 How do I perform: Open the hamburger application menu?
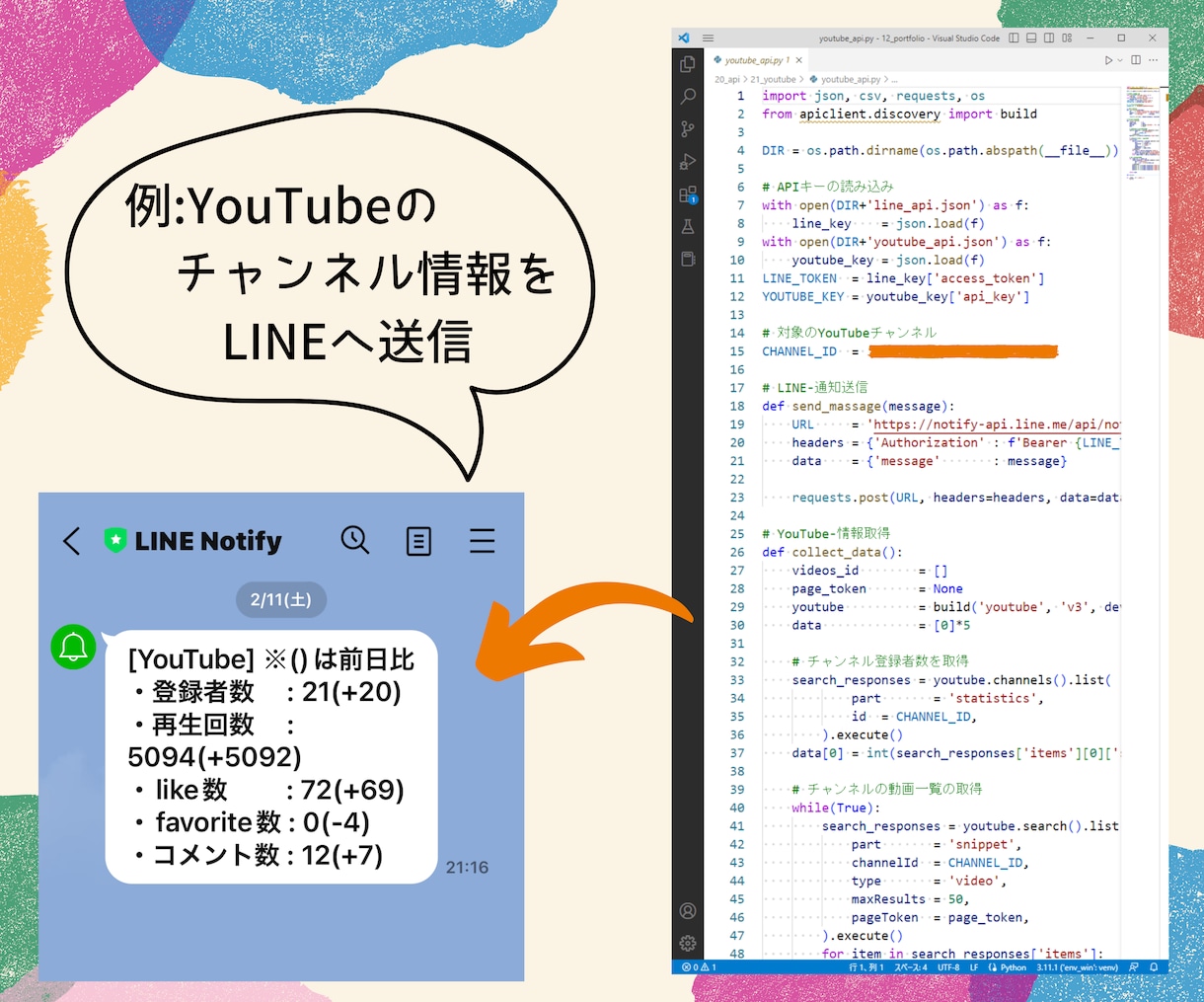point(708,38)
